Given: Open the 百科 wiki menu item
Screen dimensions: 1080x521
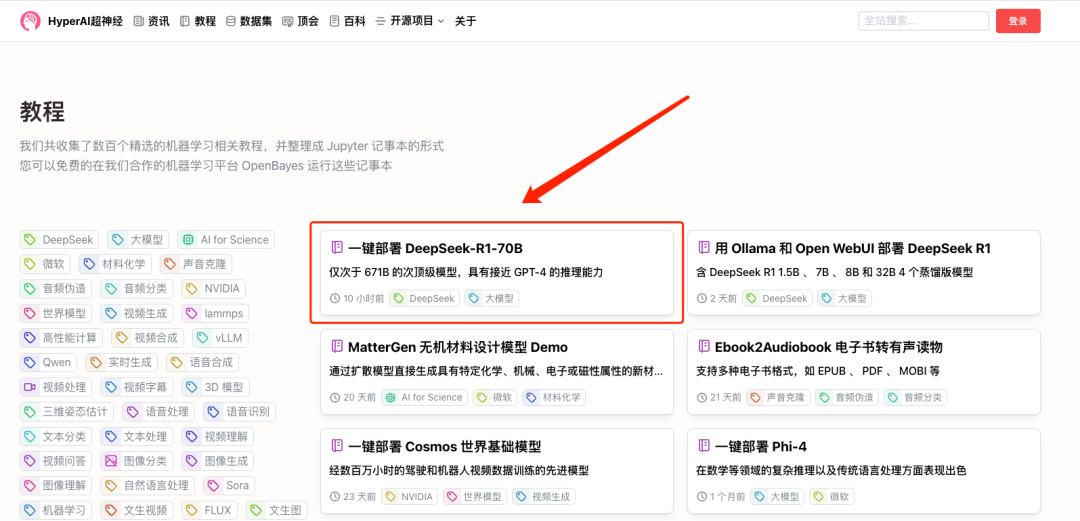Looking at the screenshot, I should click(x=347, y=21).
